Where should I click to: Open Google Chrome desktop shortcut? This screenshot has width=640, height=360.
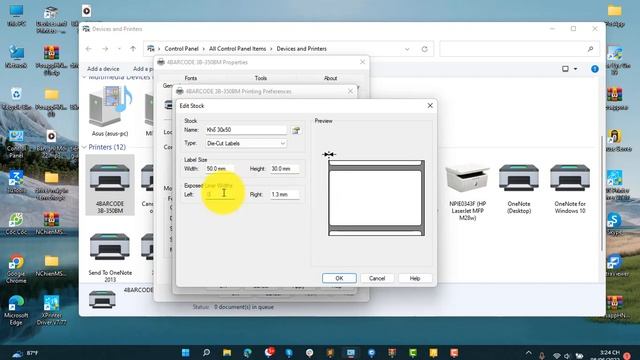[16, 268]
